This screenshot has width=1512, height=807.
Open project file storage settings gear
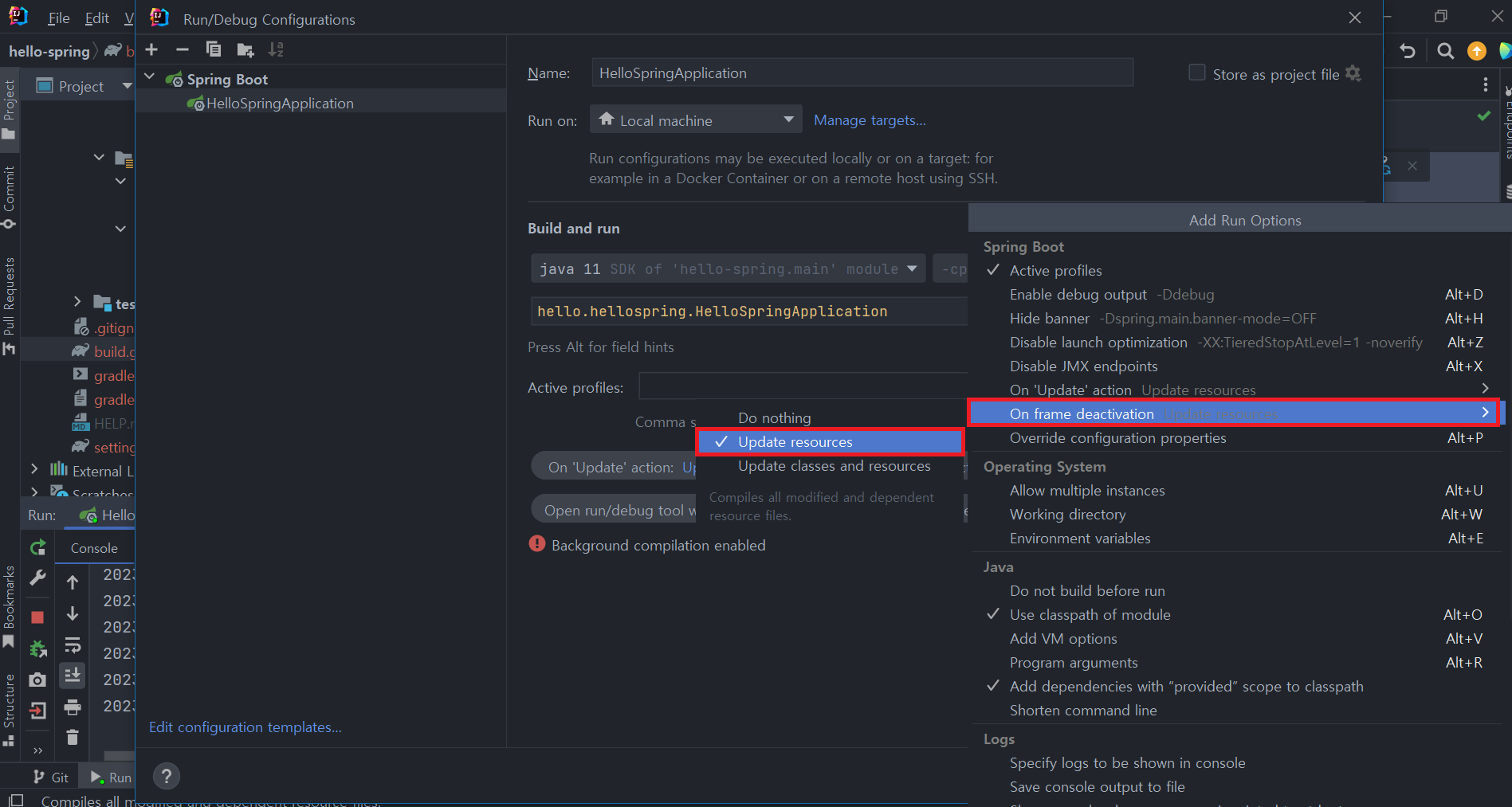[x=1353, y=73]
